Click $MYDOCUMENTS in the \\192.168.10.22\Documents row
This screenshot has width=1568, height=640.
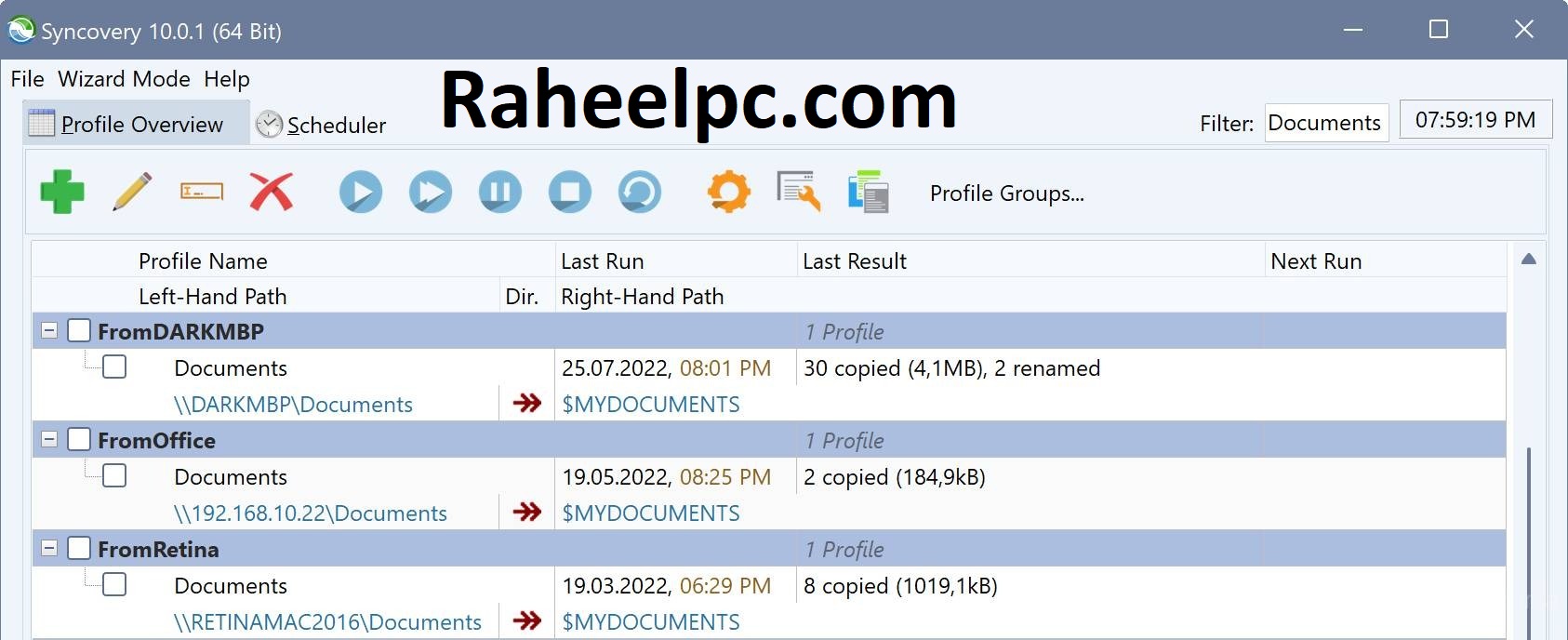[651, 513]
